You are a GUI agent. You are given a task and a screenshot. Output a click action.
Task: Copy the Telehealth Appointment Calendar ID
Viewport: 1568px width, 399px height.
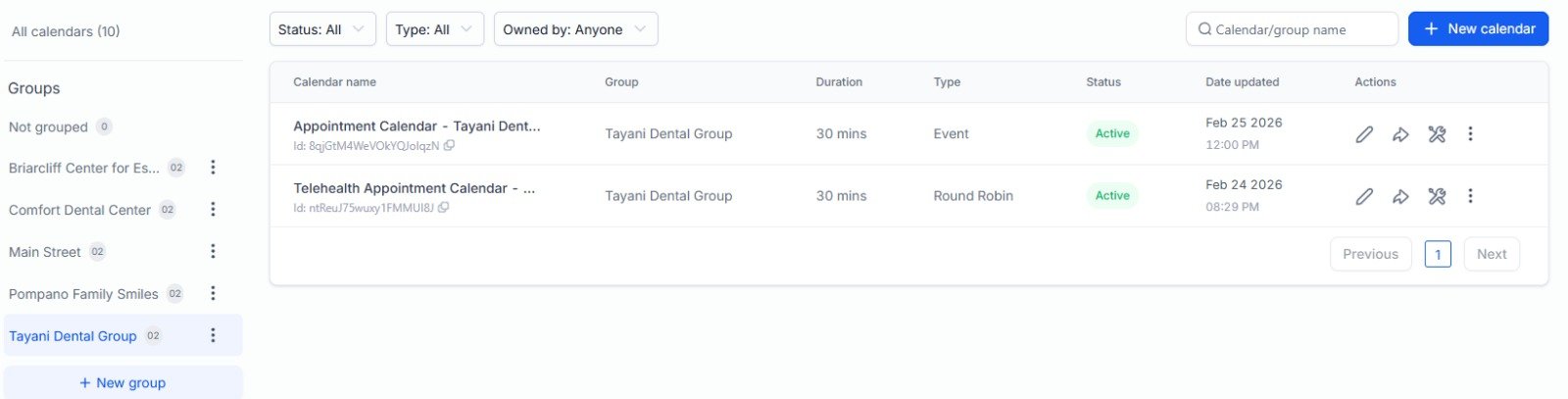[x=444, y=208]
